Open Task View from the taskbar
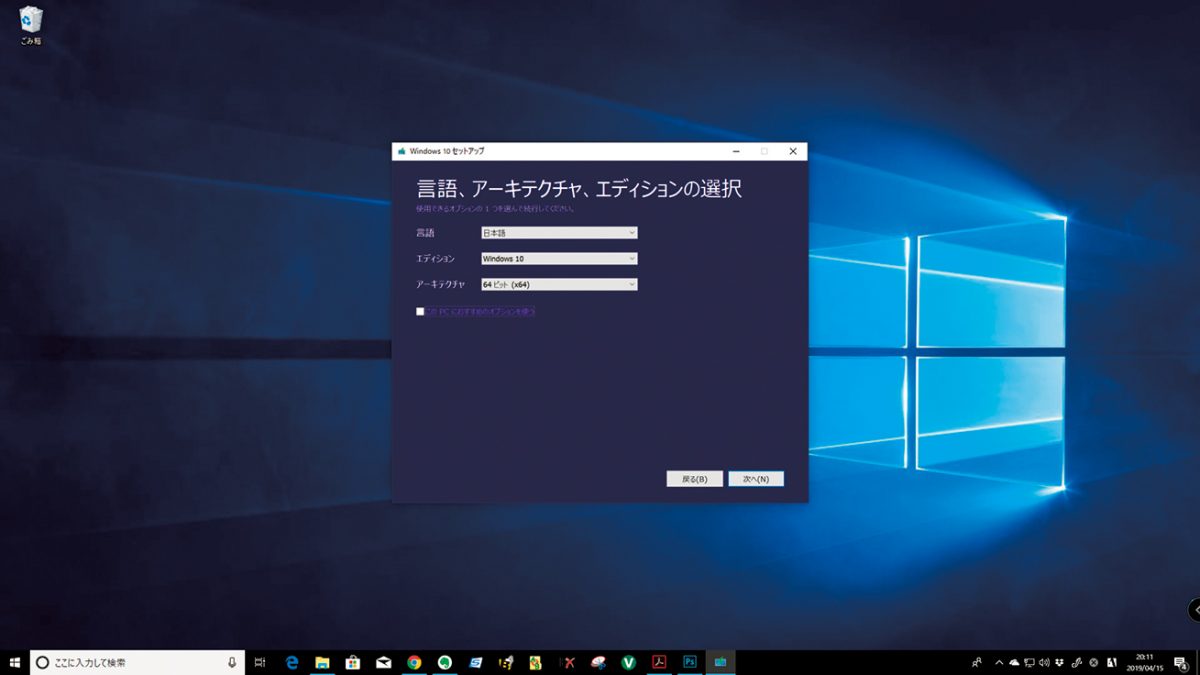This screenshot has width=1200, height=675. [x=260, y=662]
